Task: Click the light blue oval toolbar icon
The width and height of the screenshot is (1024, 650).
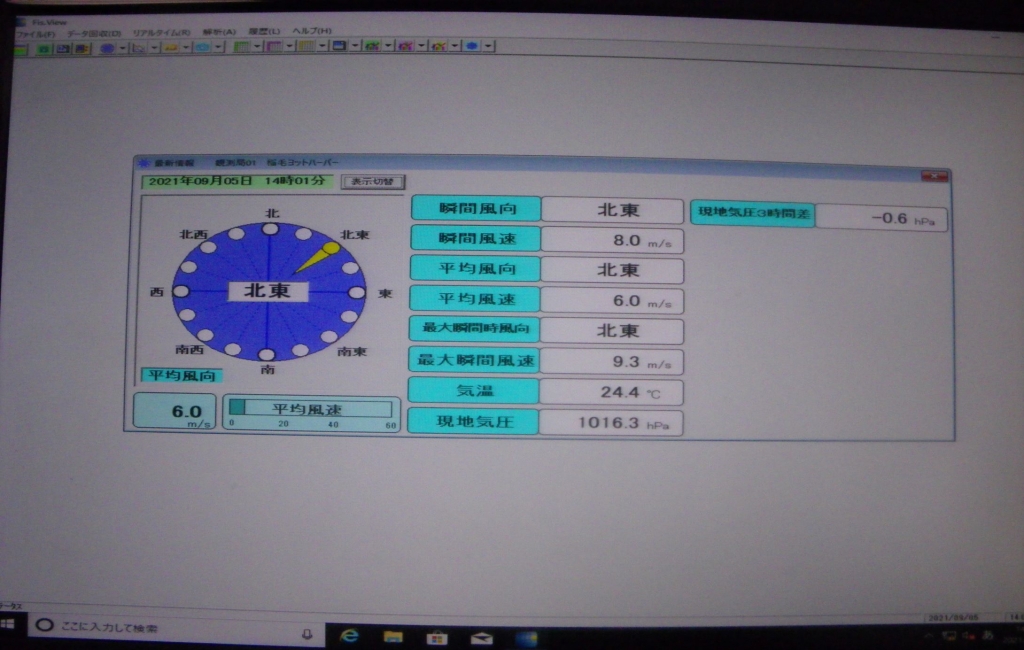Action: 202,47
